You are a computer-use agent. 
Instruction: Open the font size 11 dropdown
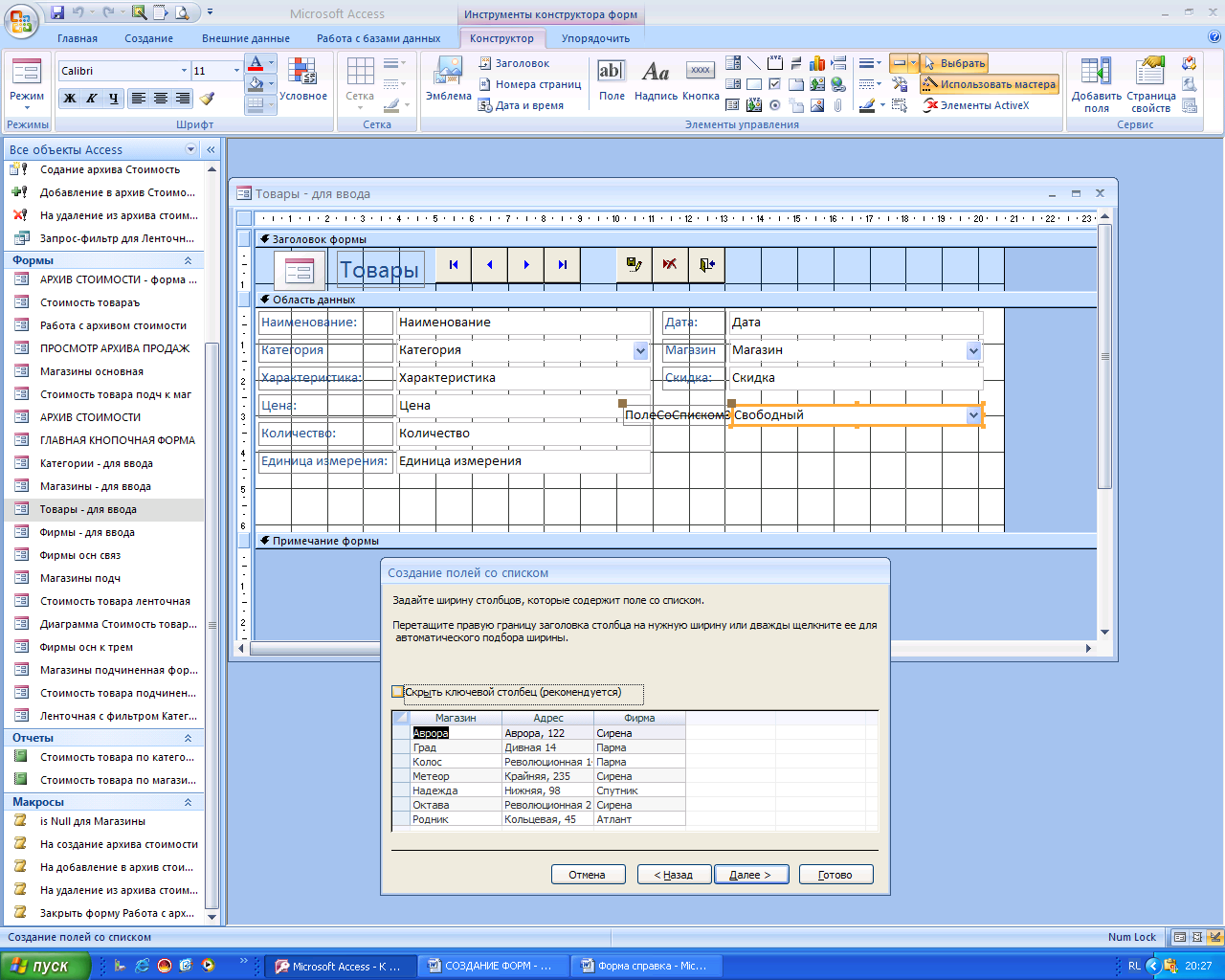[236, 71]
